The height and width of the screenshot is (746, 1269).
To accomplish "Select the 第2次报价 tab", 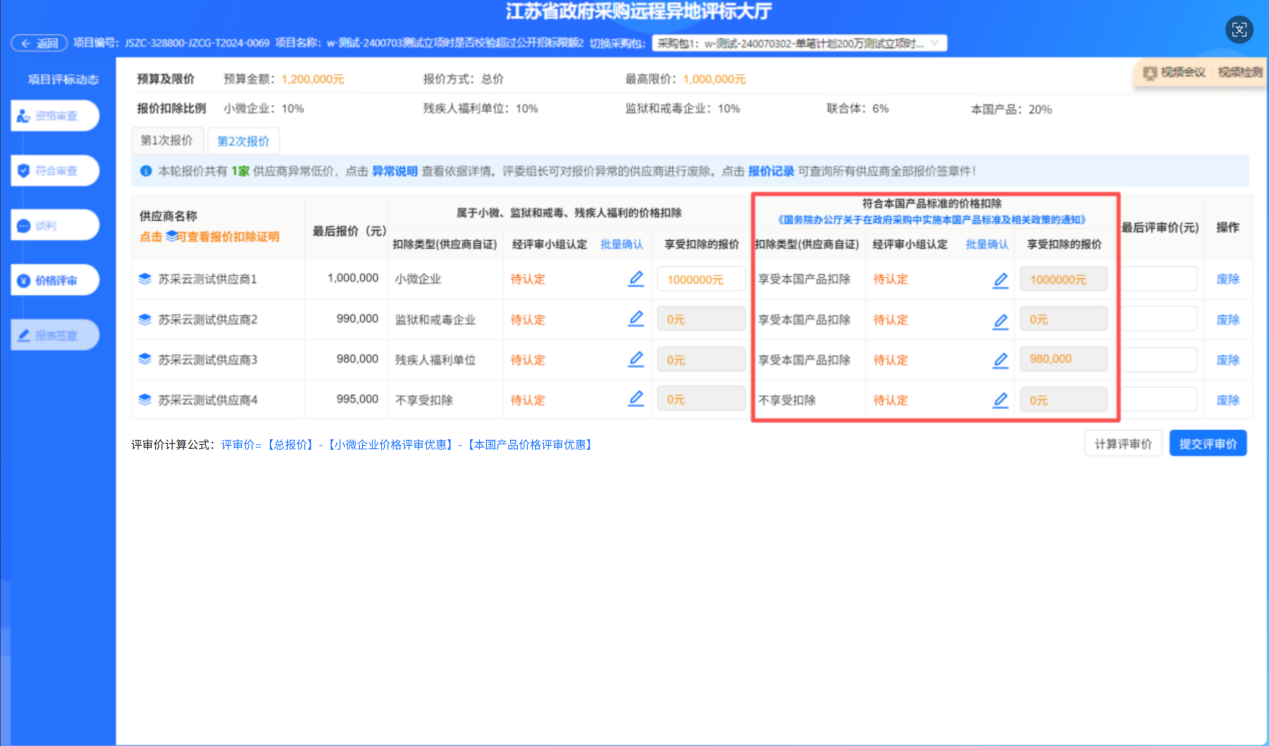I will click(243, 141).
